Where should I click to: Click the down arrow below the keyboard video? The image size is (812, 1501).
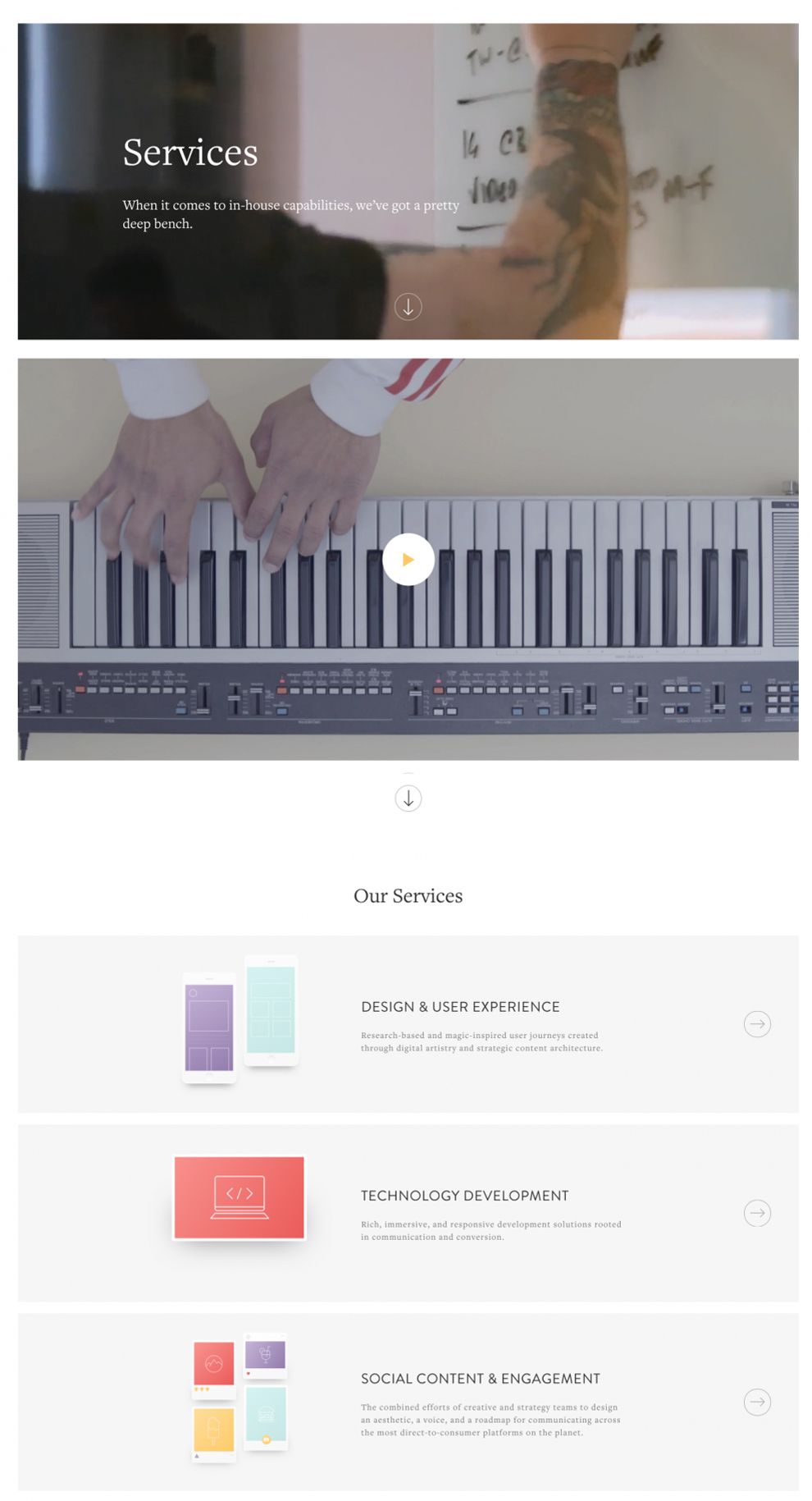click(x=408, y=799)
